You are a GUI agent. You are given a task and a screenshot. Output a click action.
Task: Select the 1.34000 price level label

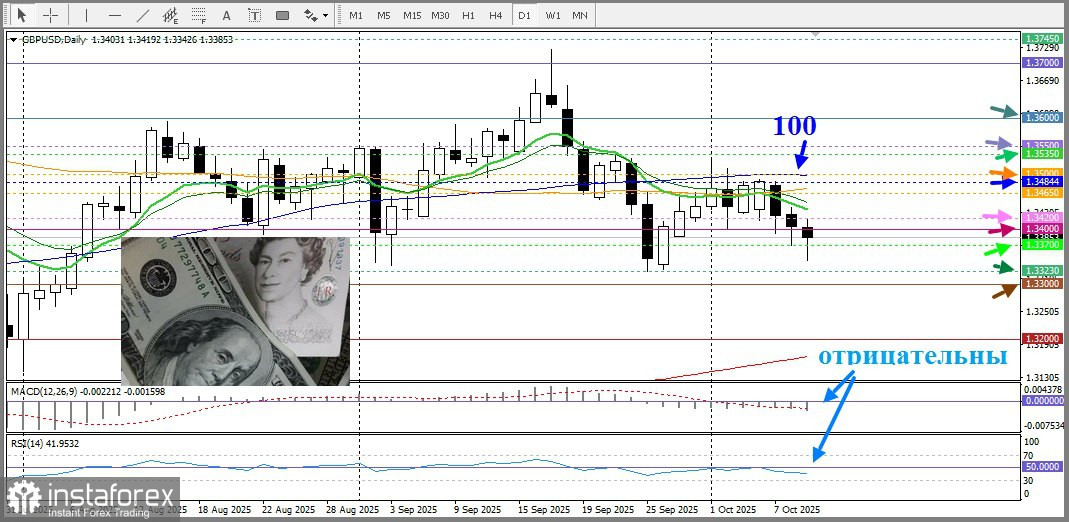[x=1043, y=229]
